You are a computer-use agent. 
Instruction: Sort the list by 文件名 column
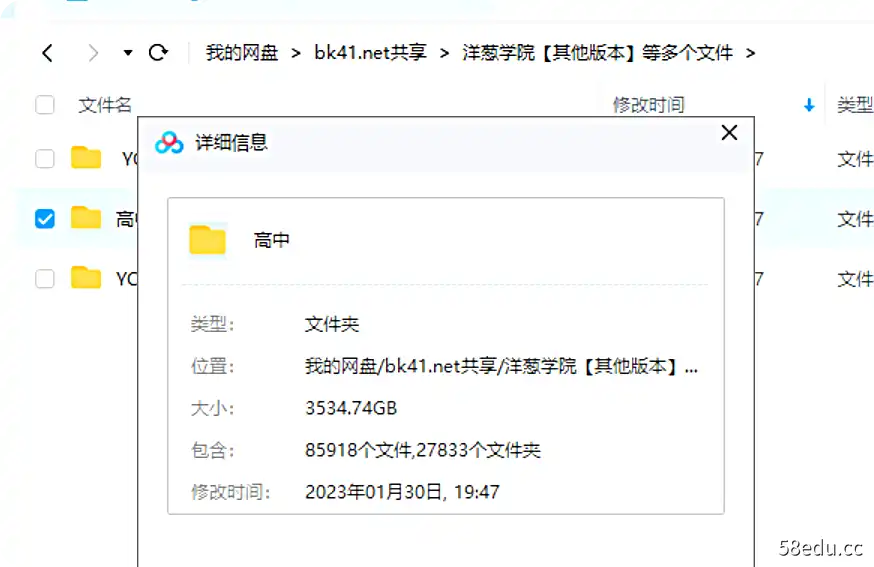tap(105, 105)
